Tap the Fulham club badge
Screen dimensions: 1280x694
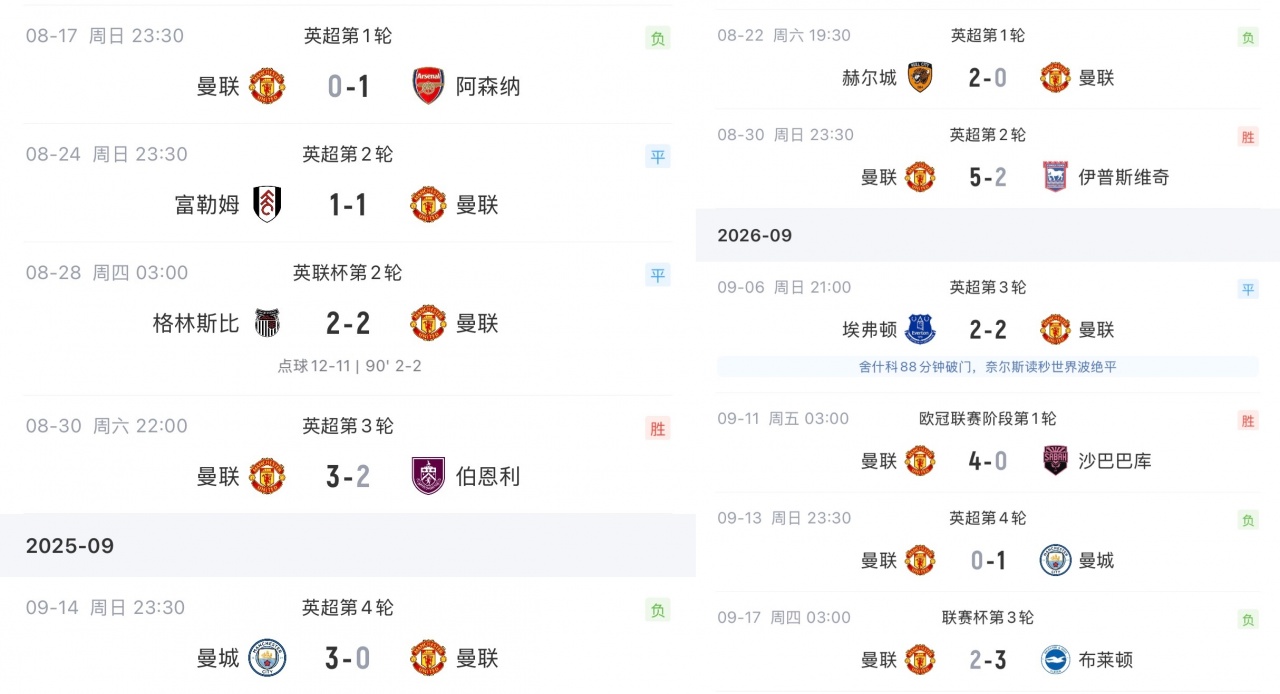267,204
